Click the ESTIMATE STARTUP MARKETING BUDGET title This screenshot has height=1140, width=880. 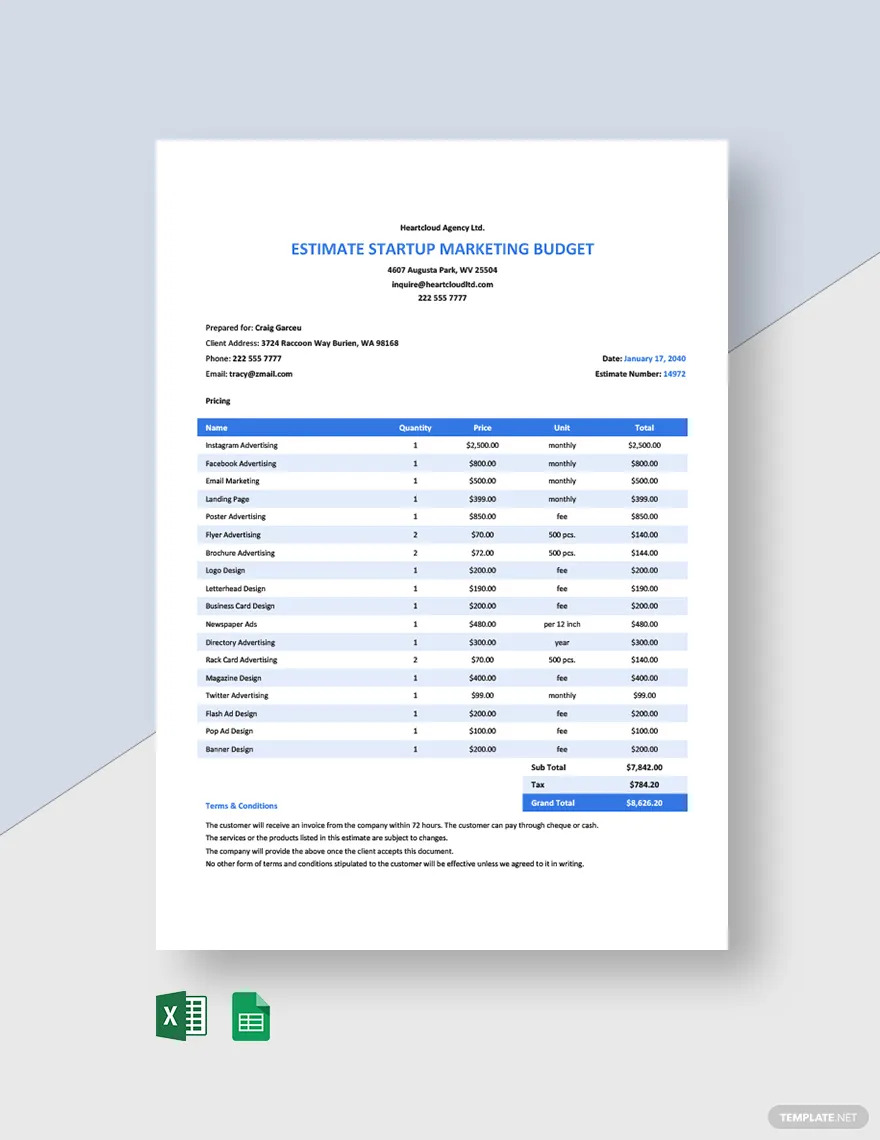click(442, 249)
